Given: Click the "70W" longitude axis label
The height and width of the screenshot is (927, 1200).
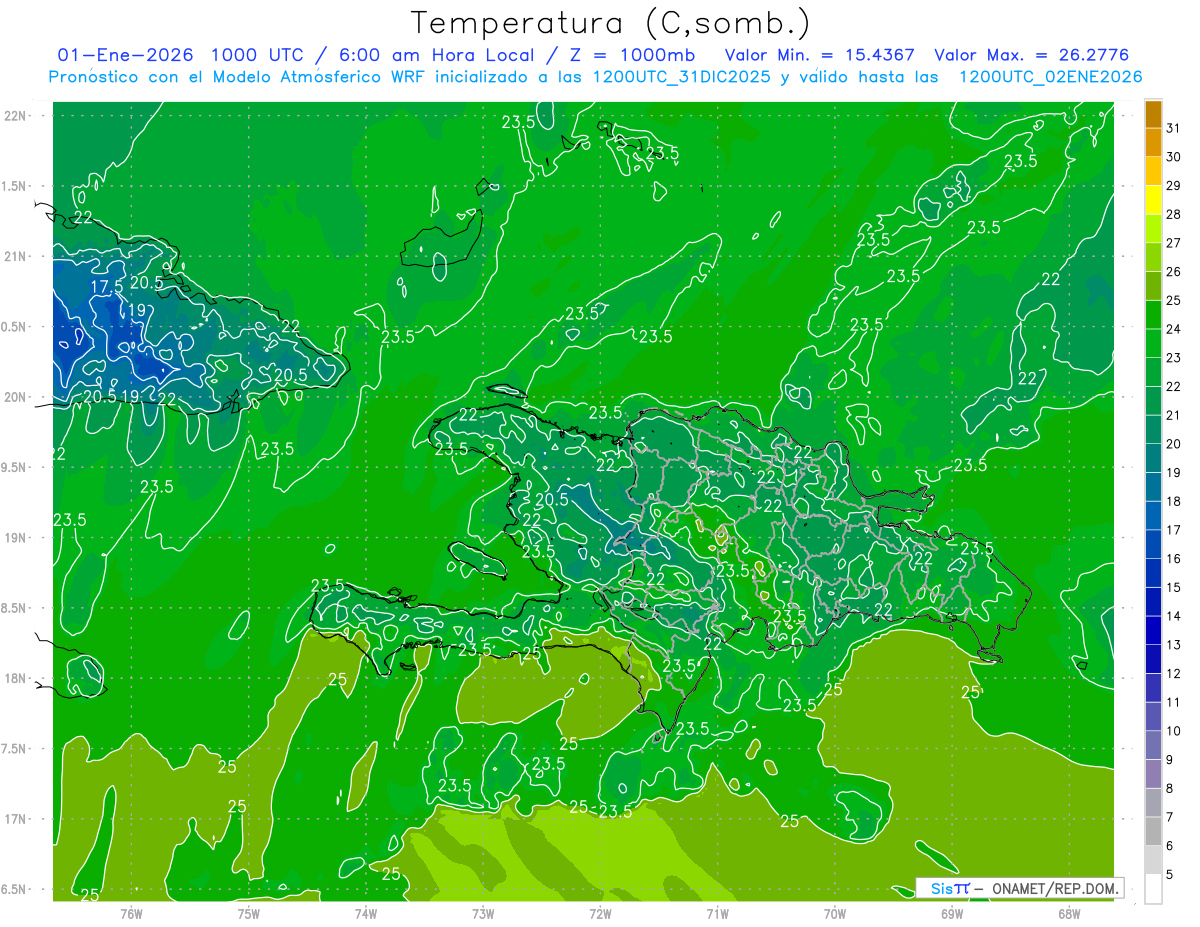Looking at the screenshot, I should (x=835, y=913).
